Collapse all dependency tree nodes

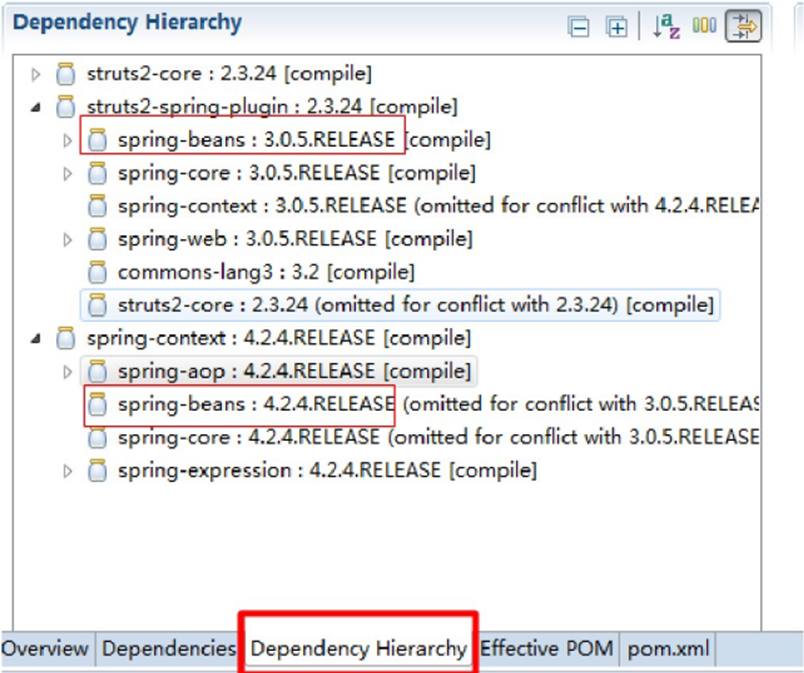pos(579,27)
